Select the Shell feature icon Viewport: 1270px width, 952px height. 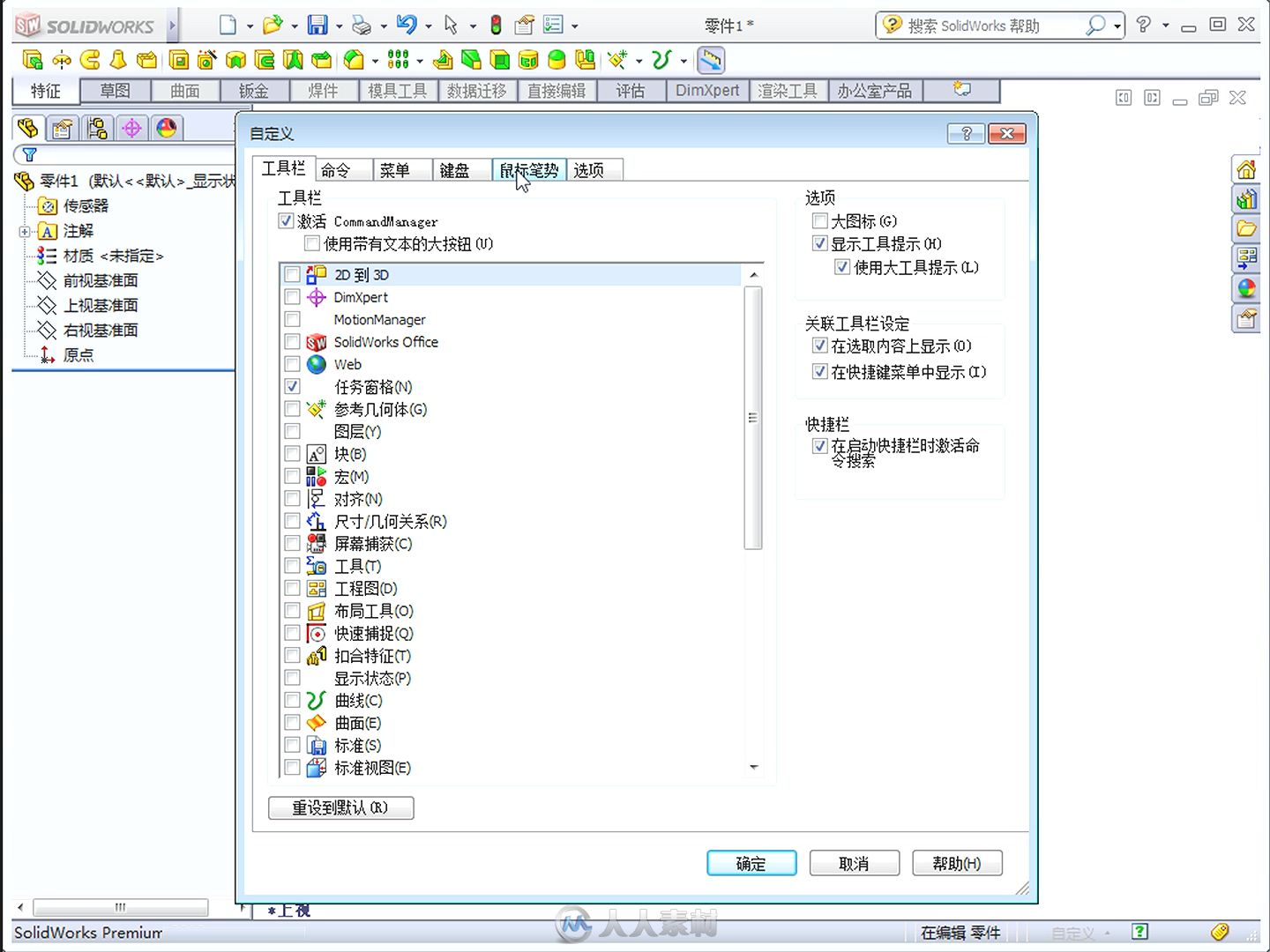[500, 60]
